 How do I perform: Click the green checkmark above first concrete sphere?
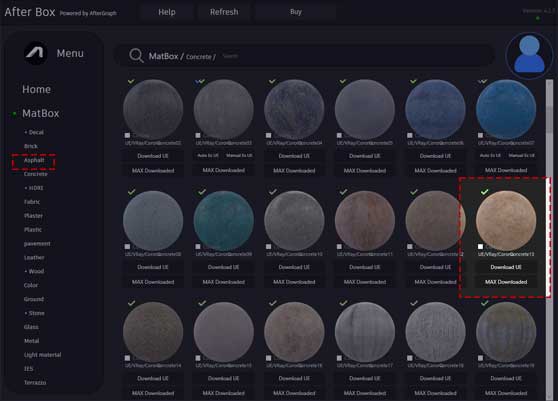[x=131, y=81]
